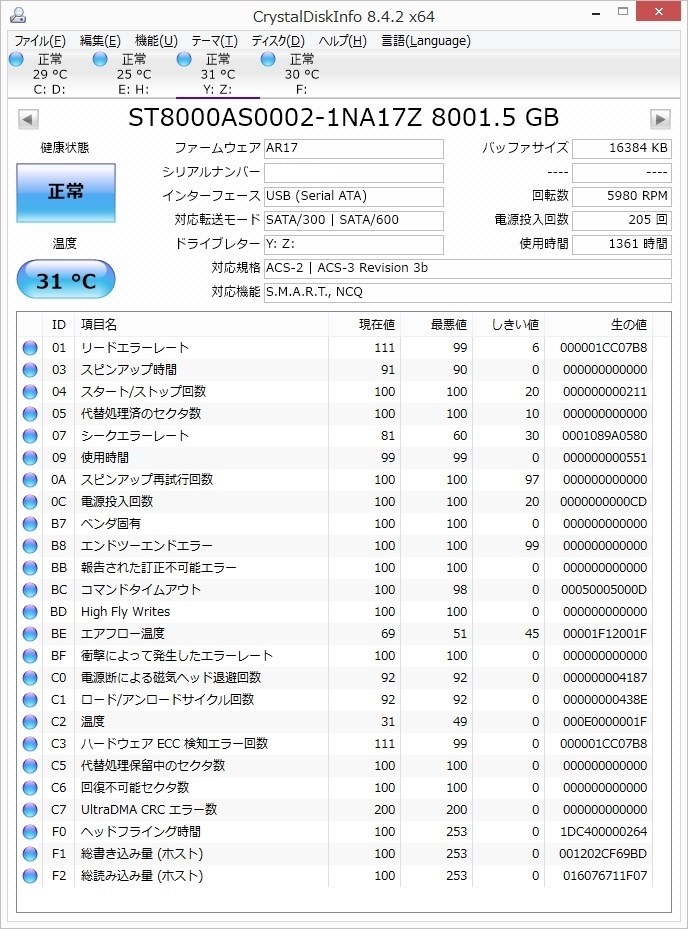Click the ドライブレター field Y: Z:

354,244
